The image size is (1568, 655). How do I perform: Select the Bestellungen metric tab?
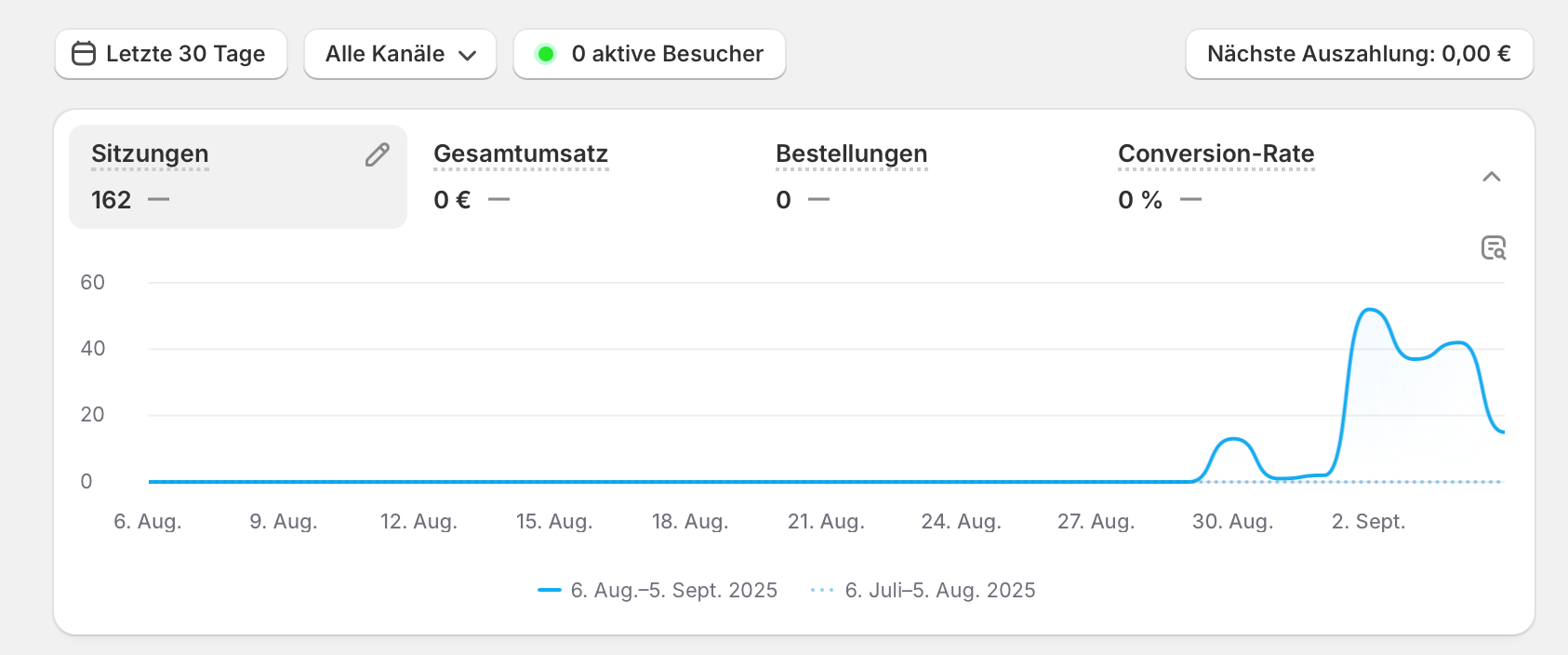point(924,177)
